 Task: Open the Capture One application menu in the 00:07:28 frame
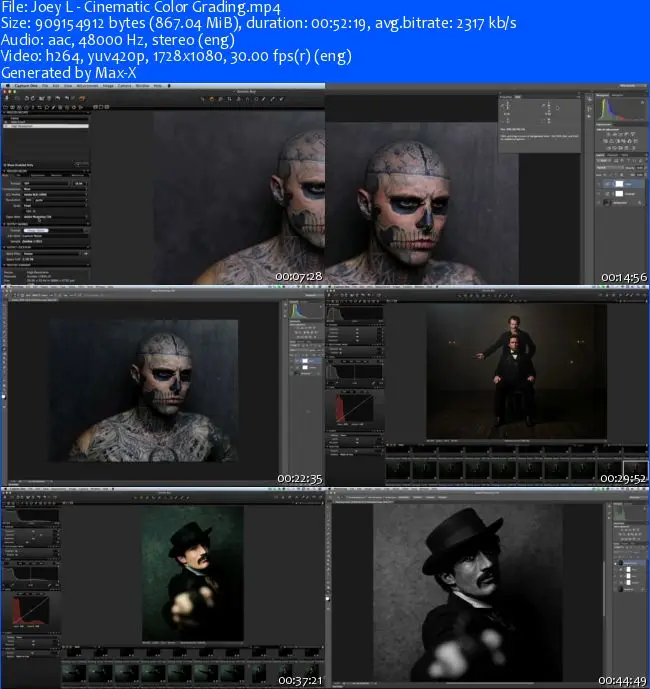click(26, 86)
